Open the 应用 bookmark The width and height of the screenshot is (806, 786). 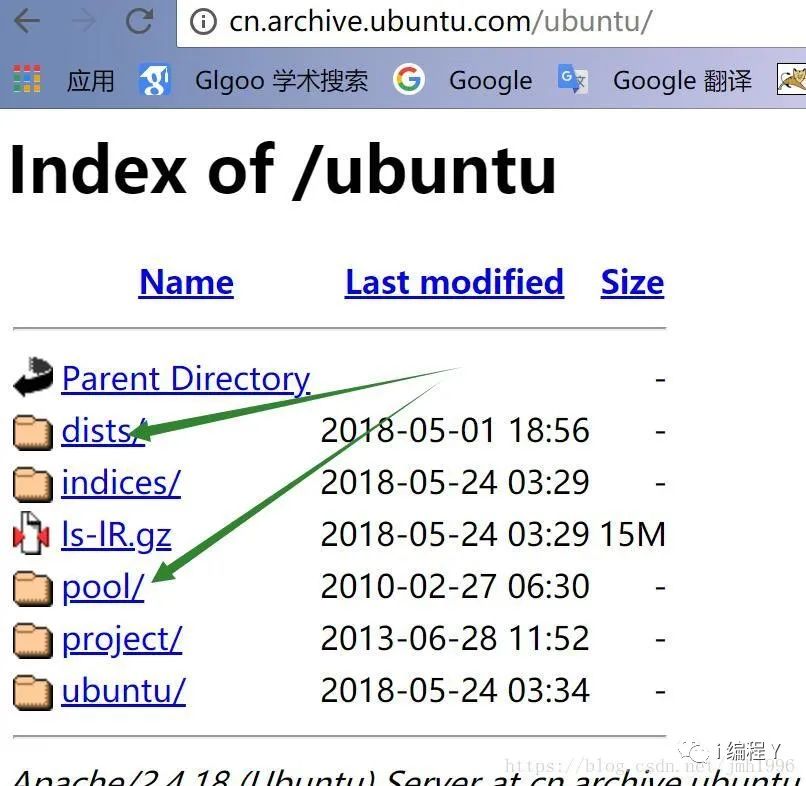90,81
